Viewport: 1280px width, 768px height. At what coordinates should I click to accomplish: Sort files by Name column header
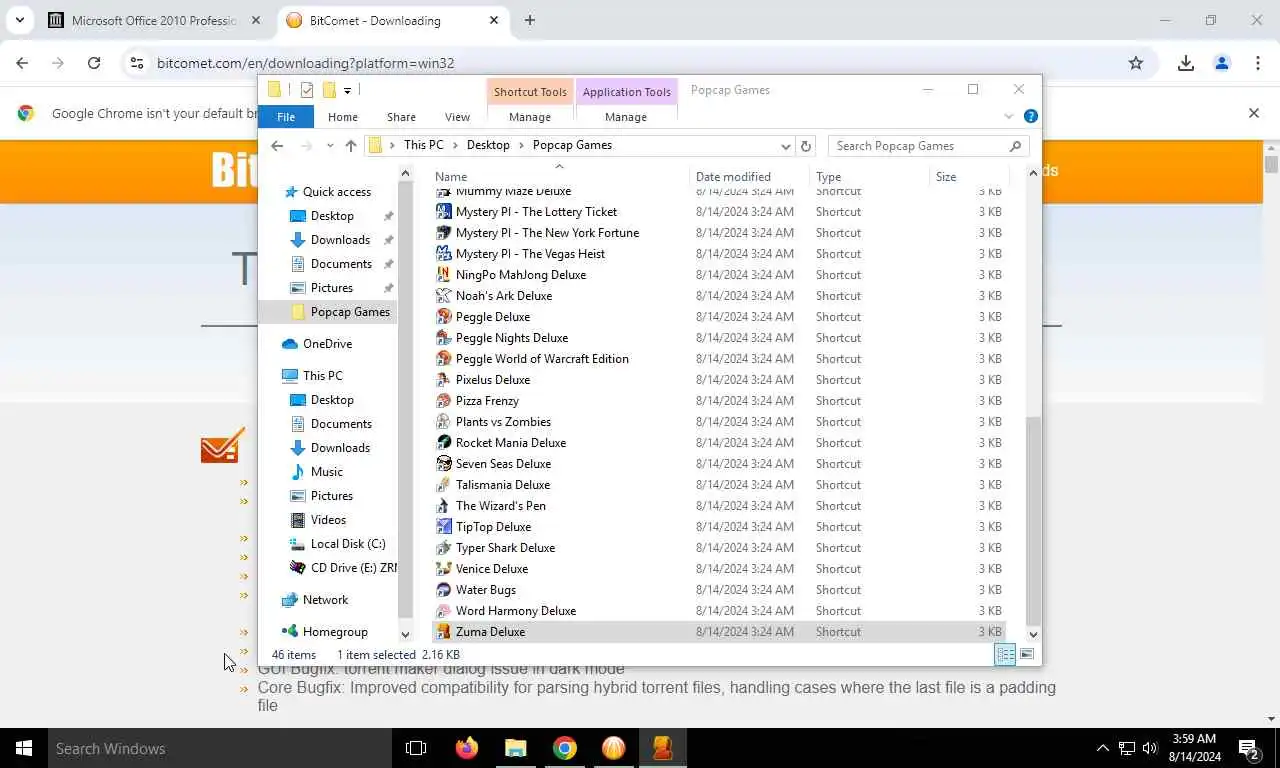tap(560, 177)
